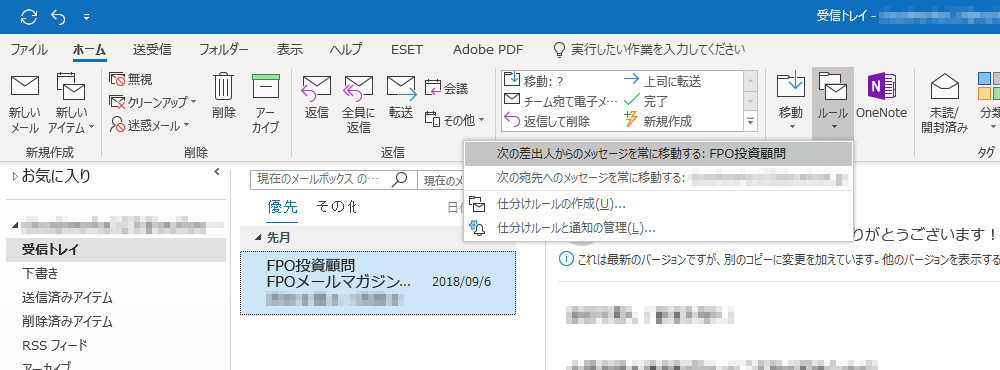
Task: Collapse the 先月 message group
Action: click(258, 238)
